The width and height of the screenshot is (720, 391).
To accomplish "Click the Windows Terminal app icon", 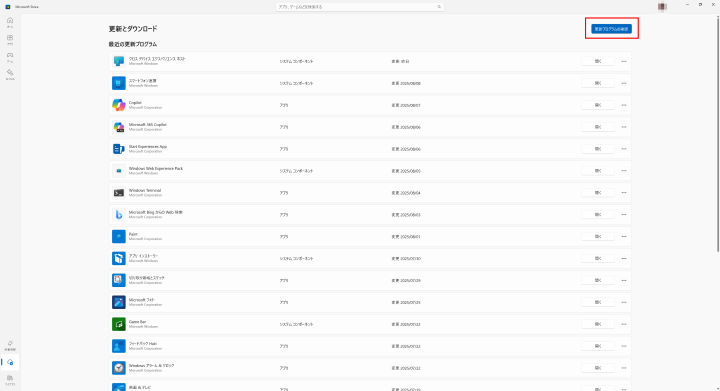I will [118, 193].
